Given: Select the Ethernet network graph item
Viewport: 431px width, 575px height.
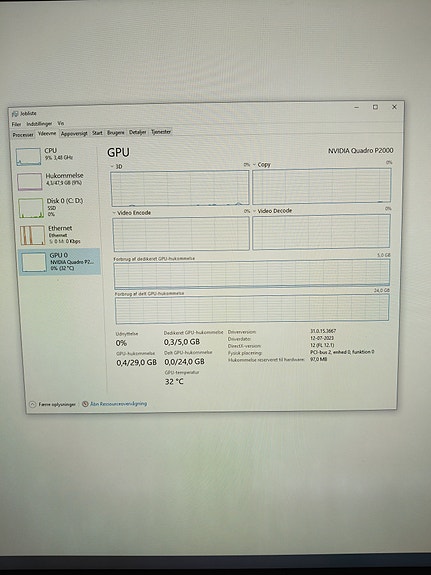Looking at the screenshot, I should (58, 235).
